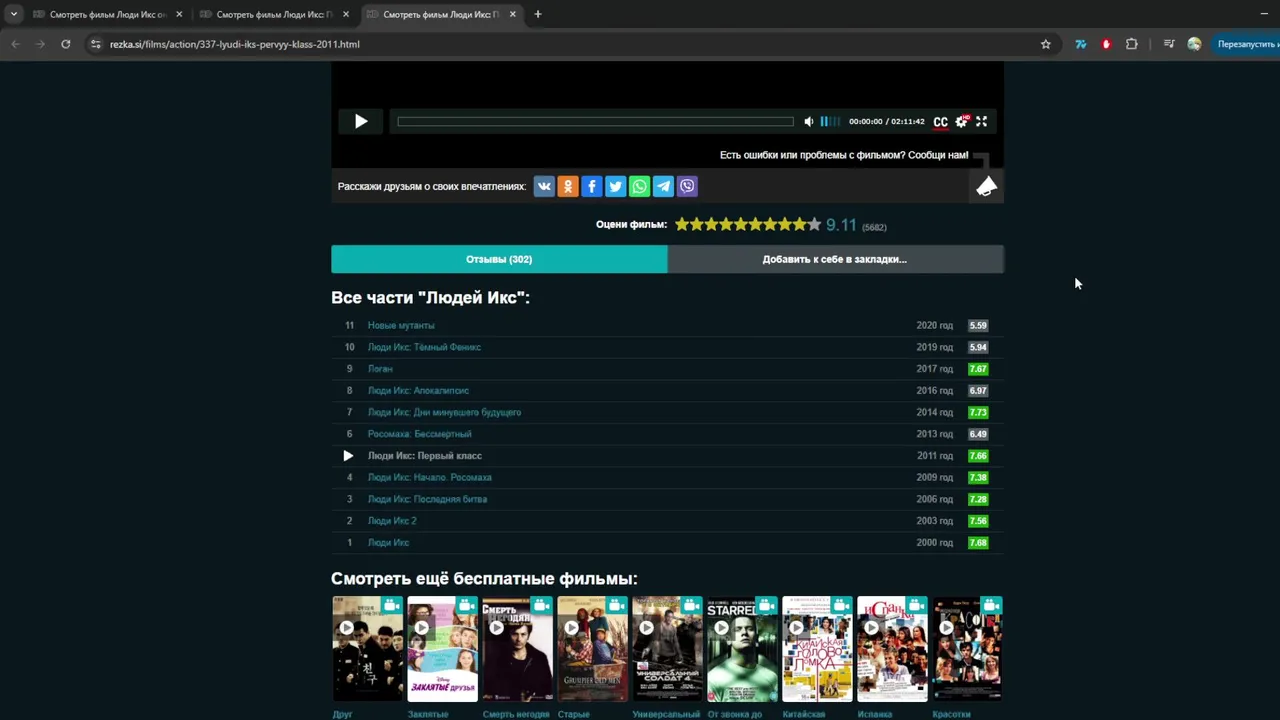
Task: Click the megaphone report-problem icon
Action: point(987,186)
